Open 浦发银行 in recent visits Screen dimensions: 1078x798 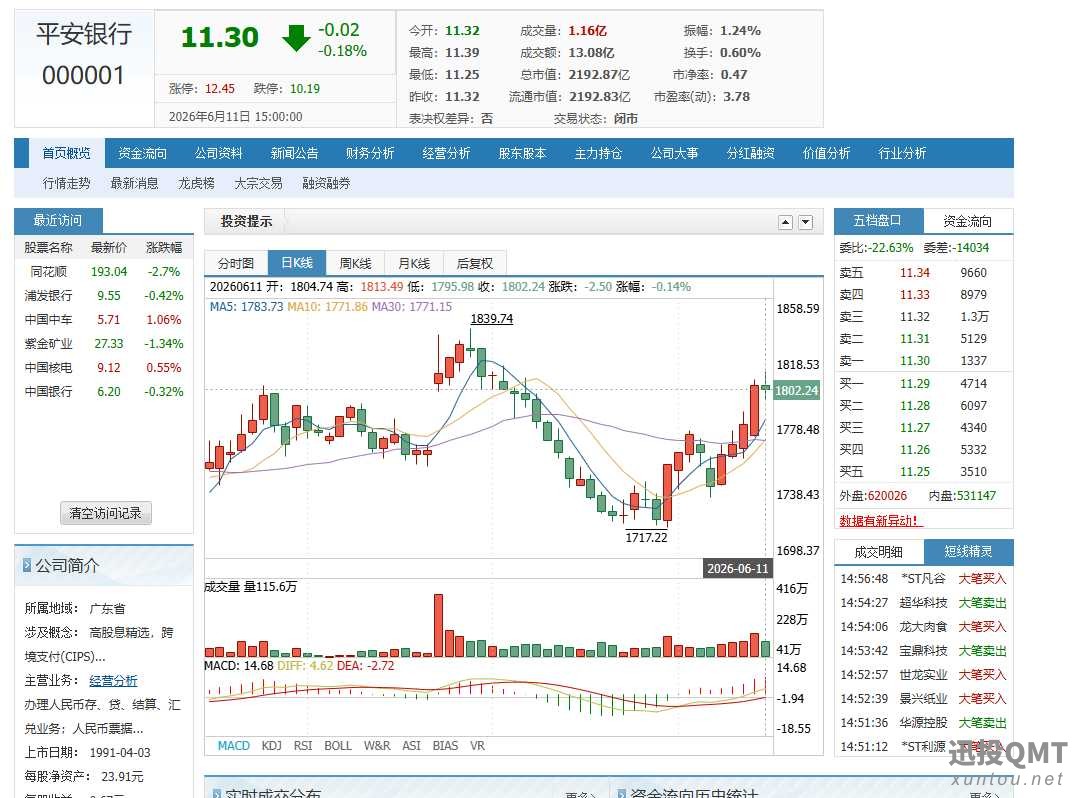48,296
